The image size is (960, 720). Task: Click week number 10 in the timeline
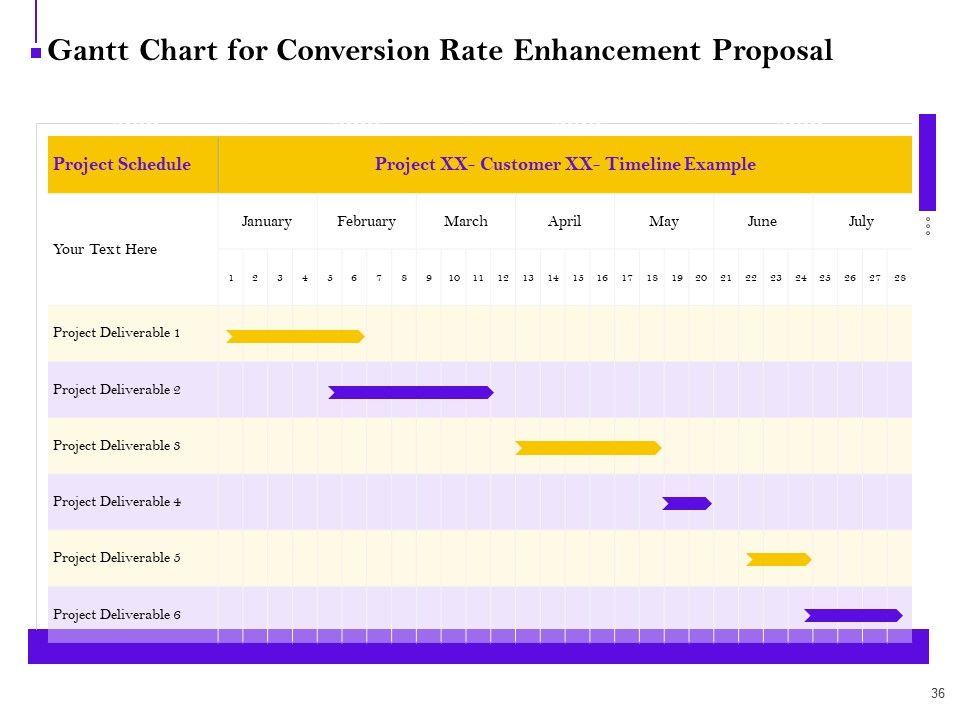(454, 278)
